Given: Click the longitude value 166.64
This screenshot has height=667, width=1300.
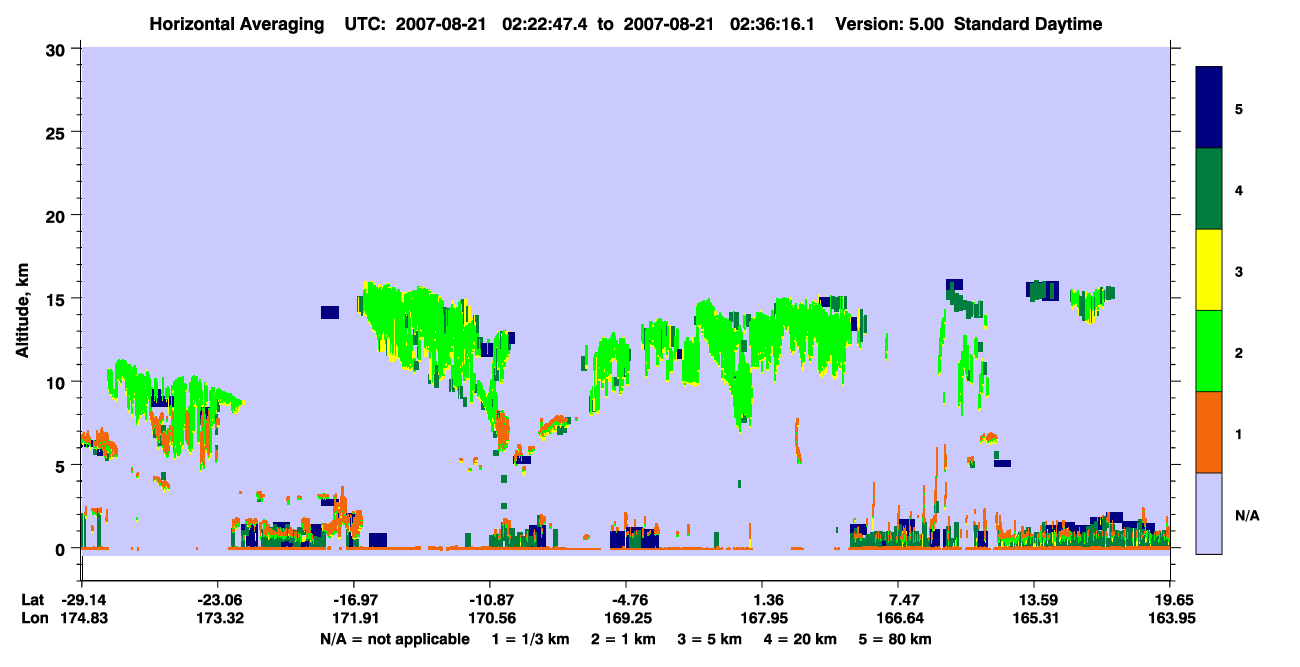Looking at the screenshot, I should (898, 618).
